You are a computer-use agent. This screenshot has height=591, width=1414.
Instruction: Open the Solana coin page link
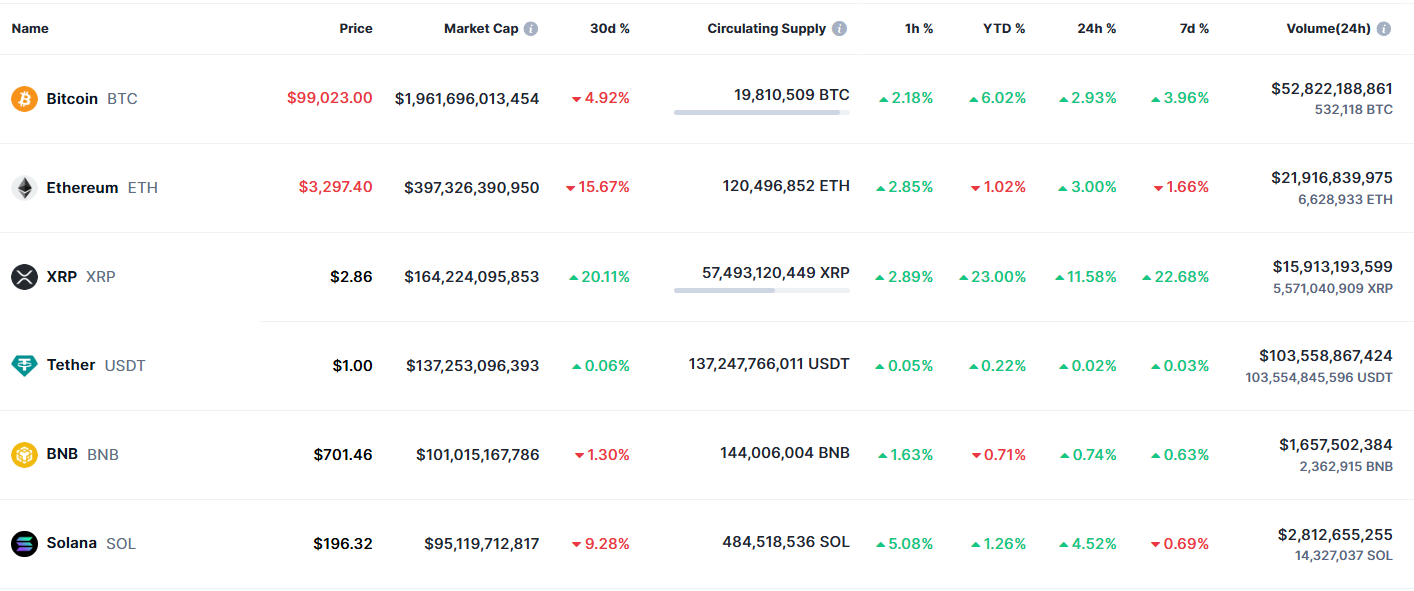click(70, 543)
